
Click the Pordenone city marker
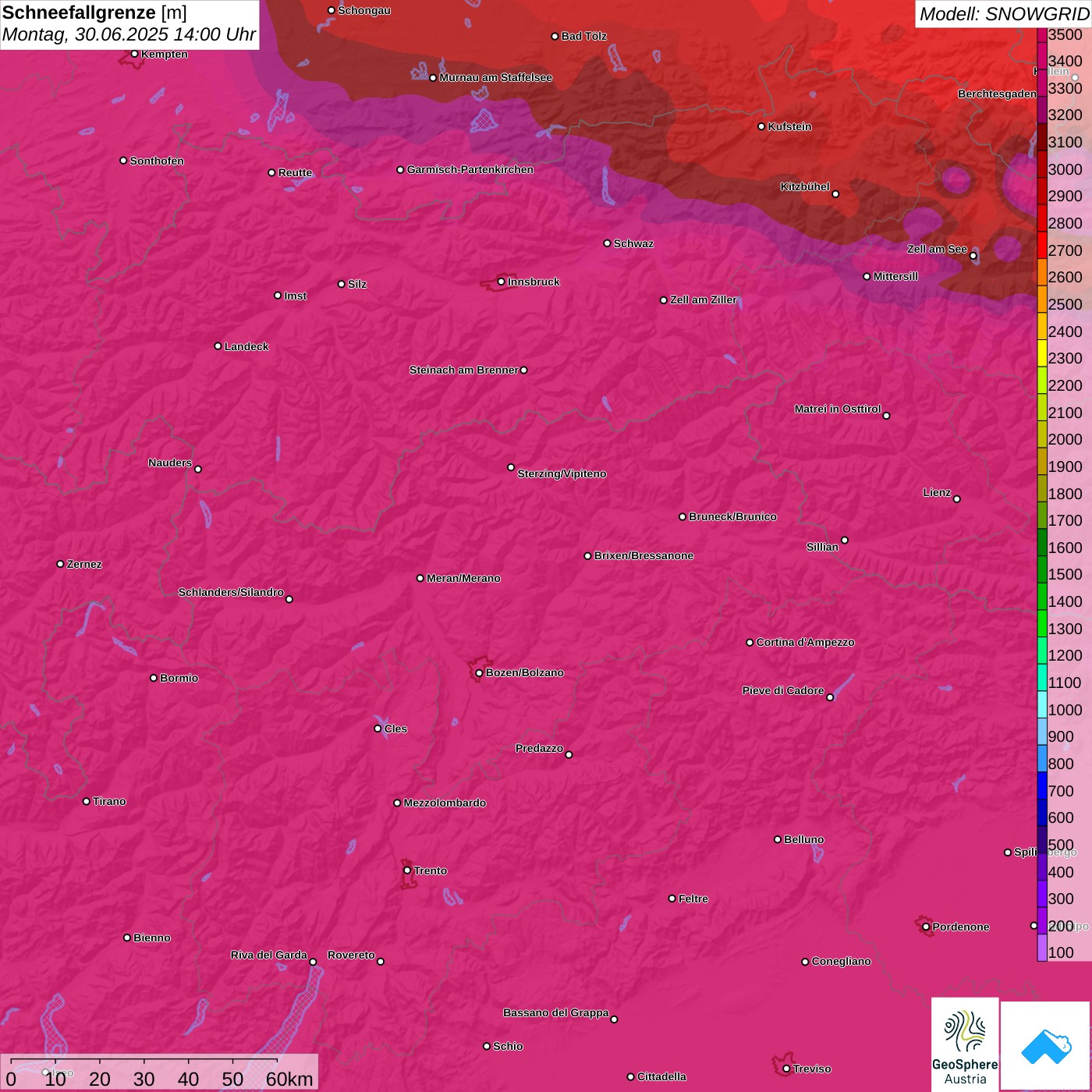click(926, 927)
